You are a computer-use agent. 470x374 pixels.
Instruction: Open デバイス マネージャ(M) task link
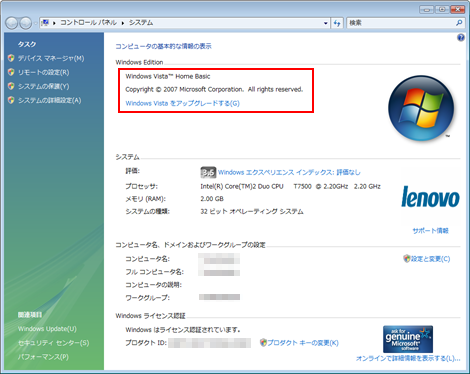pos(51,58)
